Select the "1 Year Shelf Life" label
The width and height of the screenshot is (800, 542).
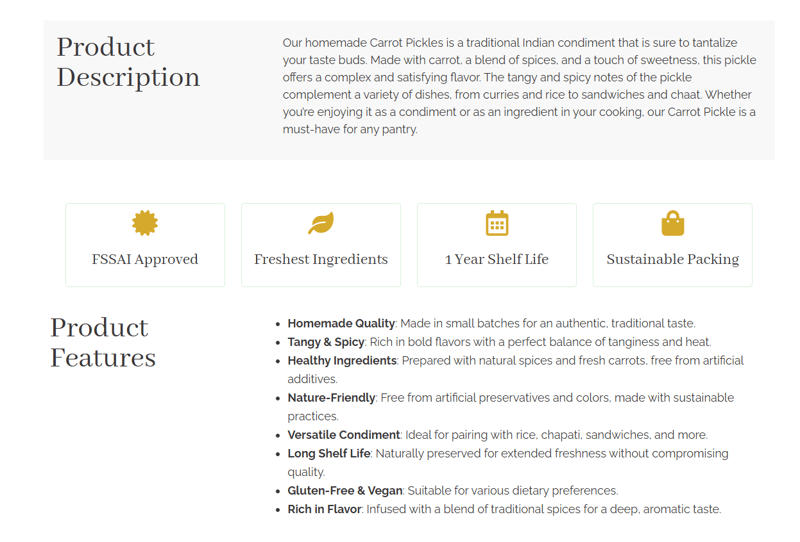tap(497, 259)
